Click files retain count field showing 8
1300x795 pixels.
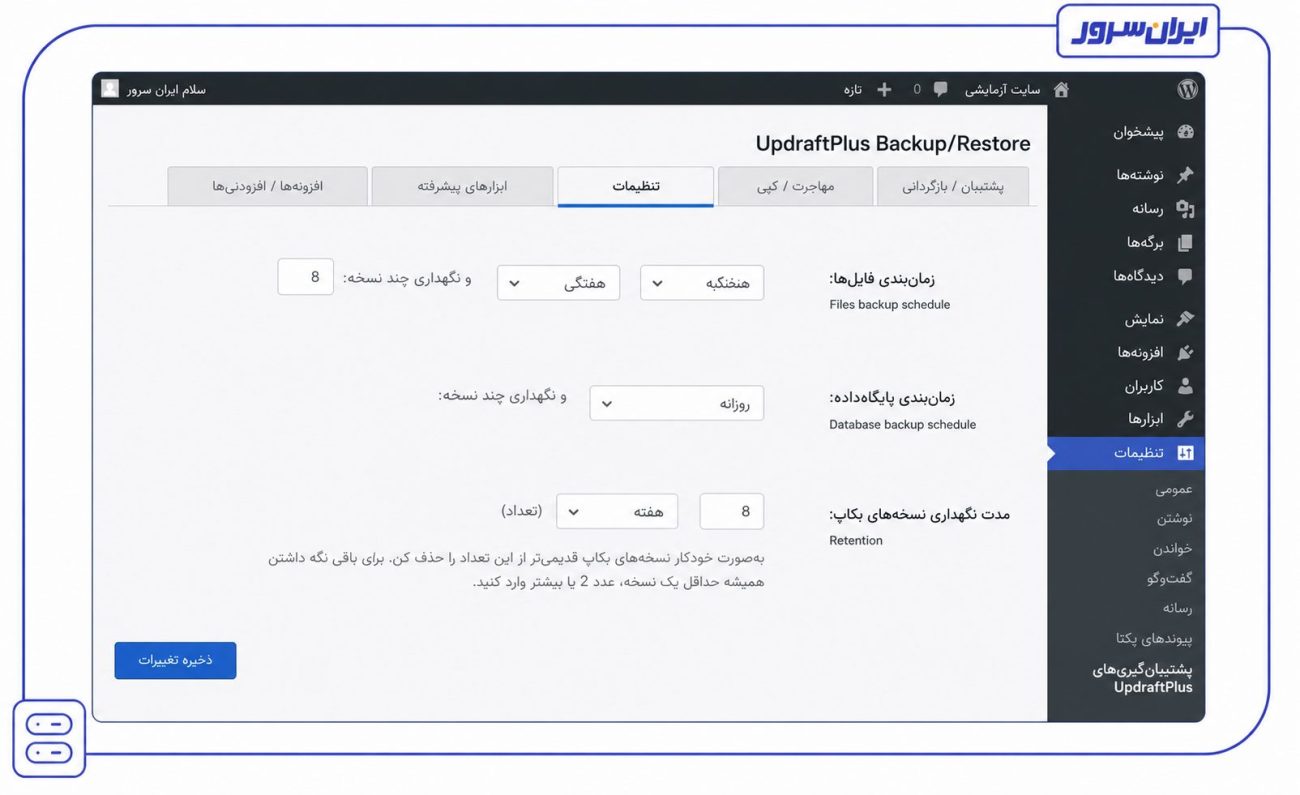(x=305, y=277)
